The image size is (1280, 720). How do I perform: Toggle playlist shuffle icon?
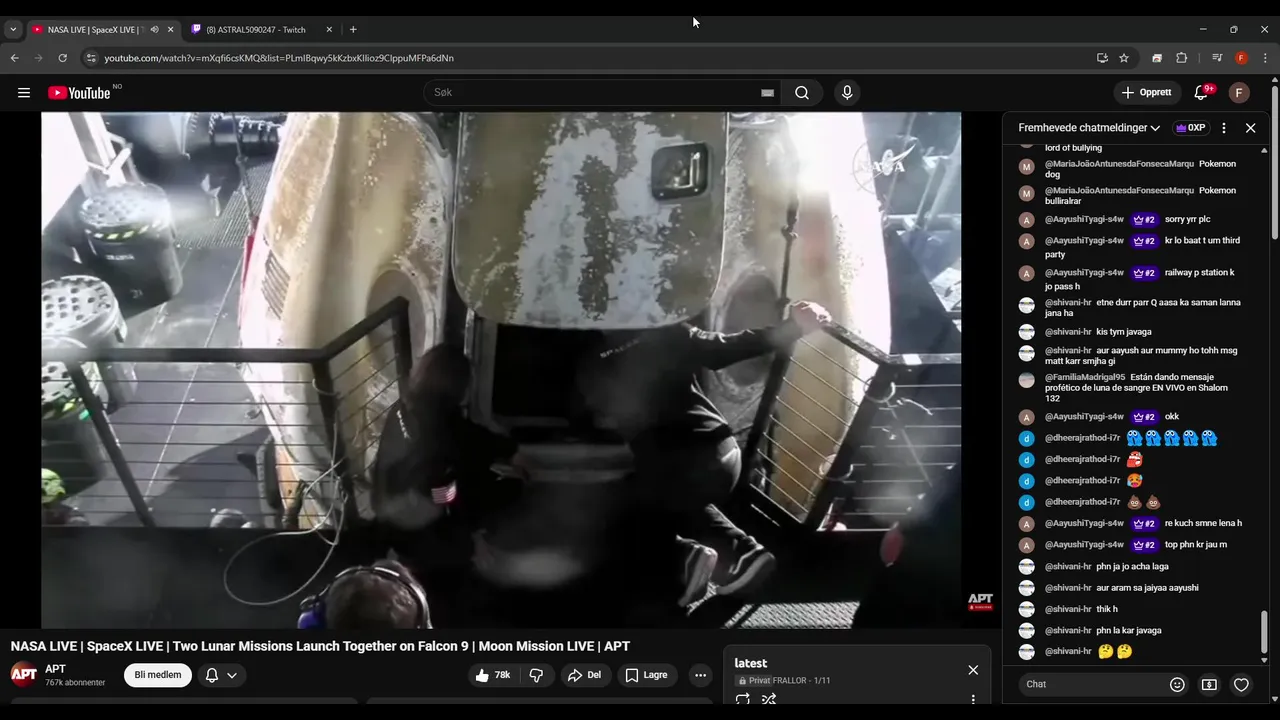769,700
